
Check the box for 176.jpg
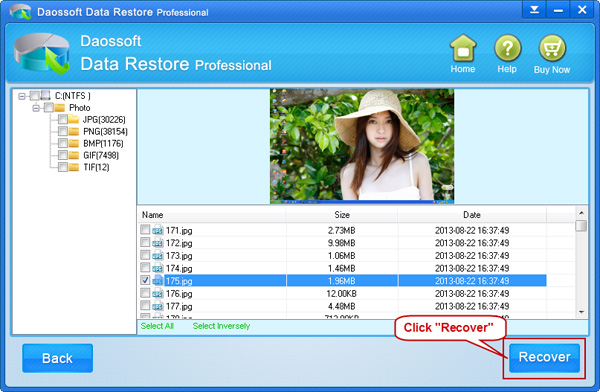click(x=145, y=292)
